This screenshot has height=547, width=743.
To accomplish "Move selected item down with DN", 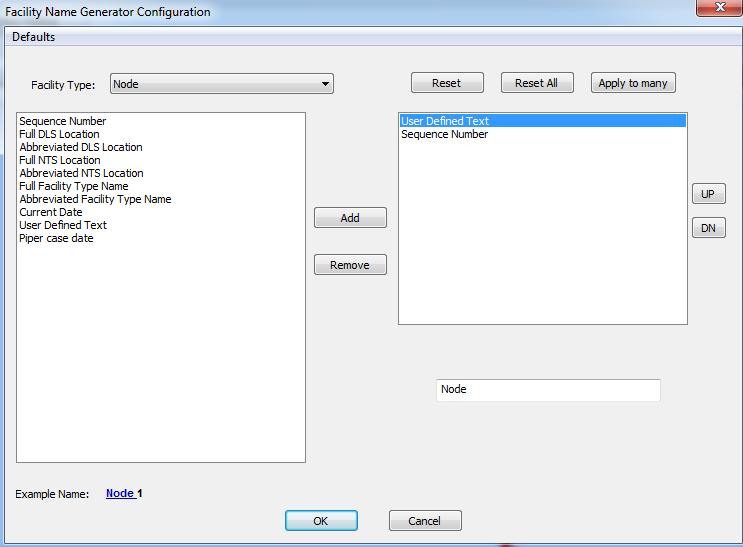I will (x=708, y=228).
